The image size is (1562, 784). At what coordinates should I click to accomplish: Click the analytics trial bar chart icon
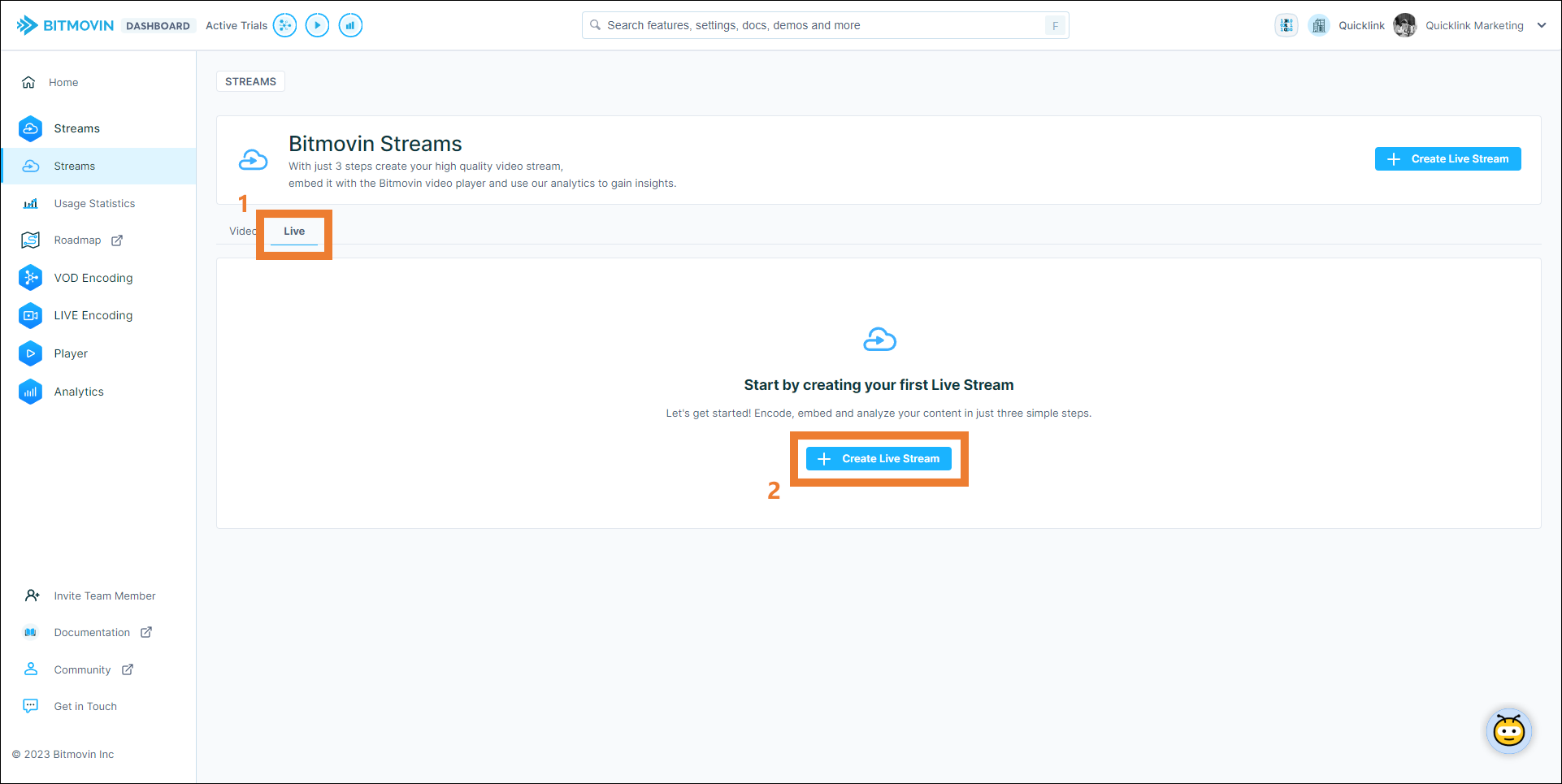pos(350,25)
